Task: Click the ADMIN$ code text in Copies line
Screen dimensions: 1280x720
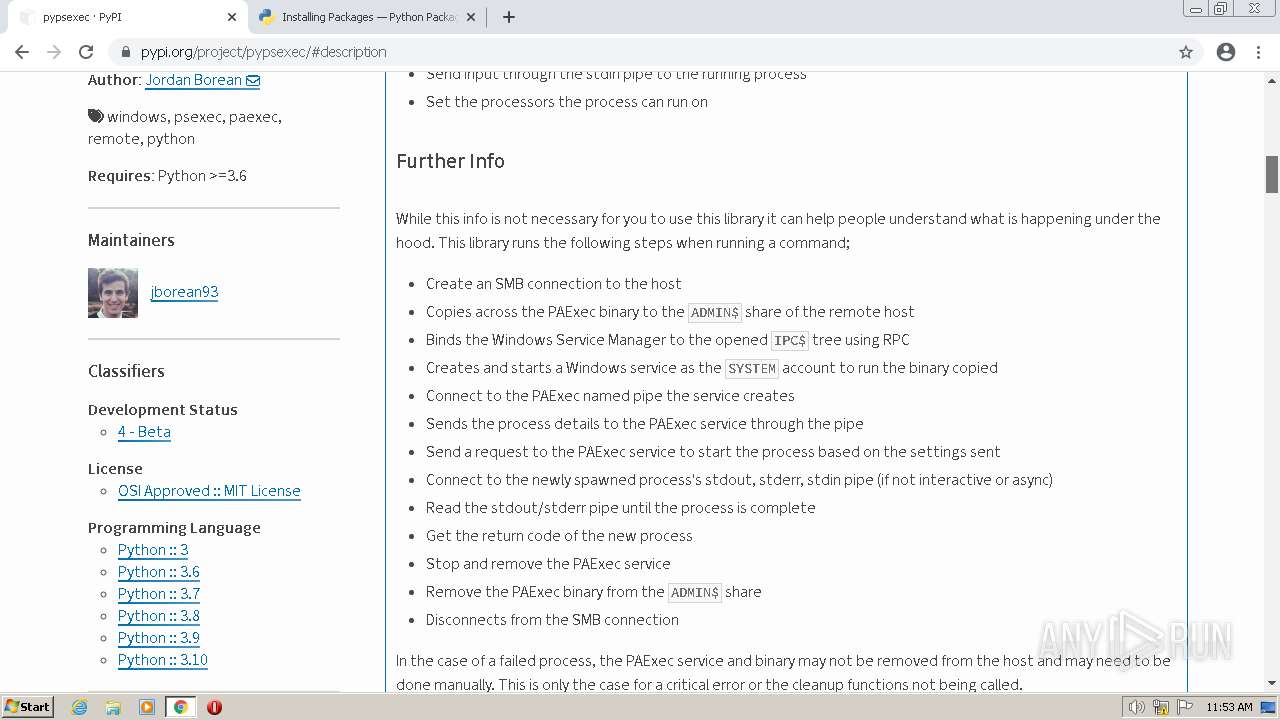Action: (715, 312)
